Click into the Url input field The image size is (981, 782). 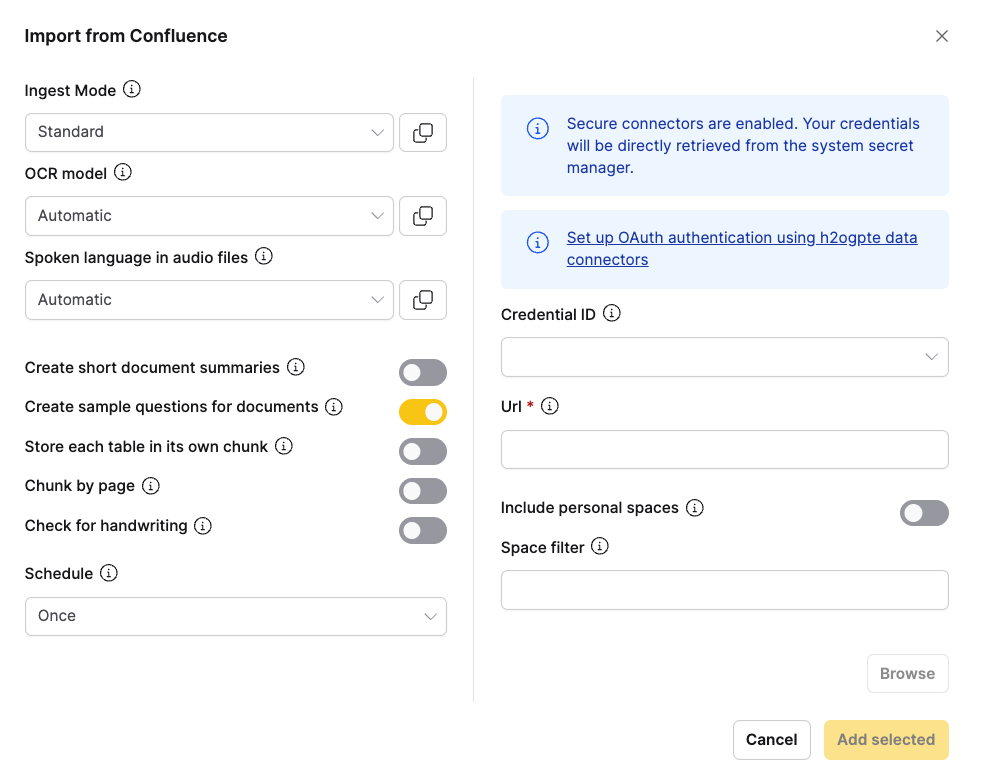click(x=724, y=450)
